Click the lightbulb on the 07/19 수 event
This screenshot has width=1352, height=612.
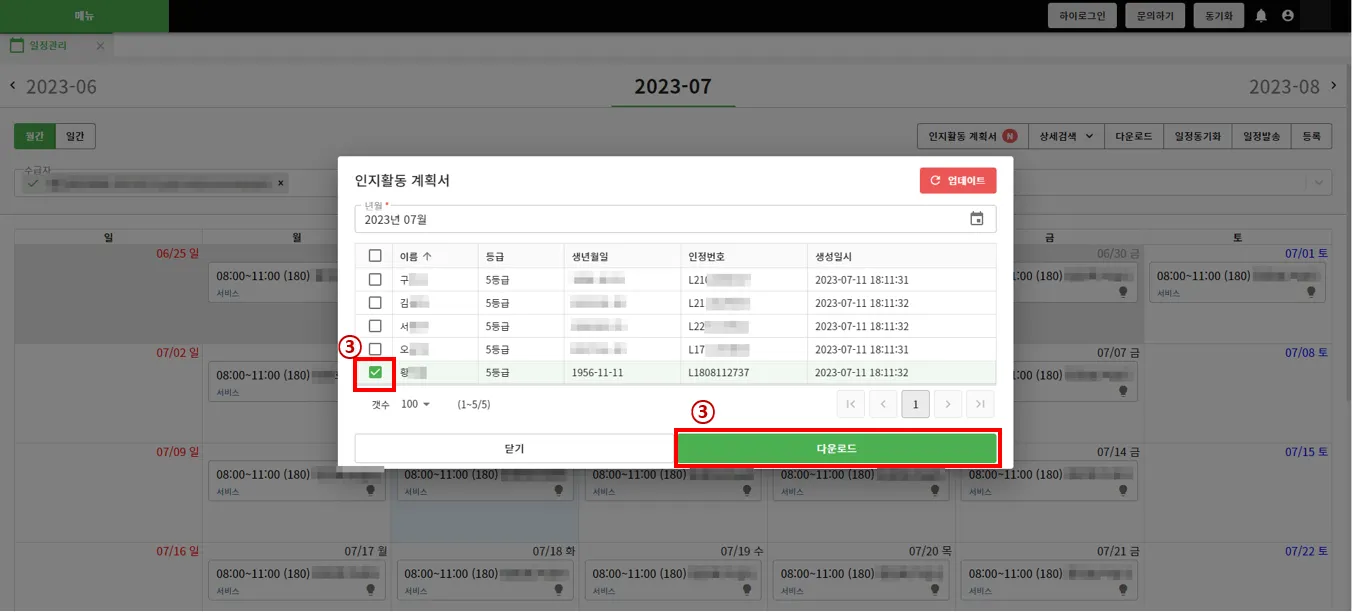[x=746, y=590]
